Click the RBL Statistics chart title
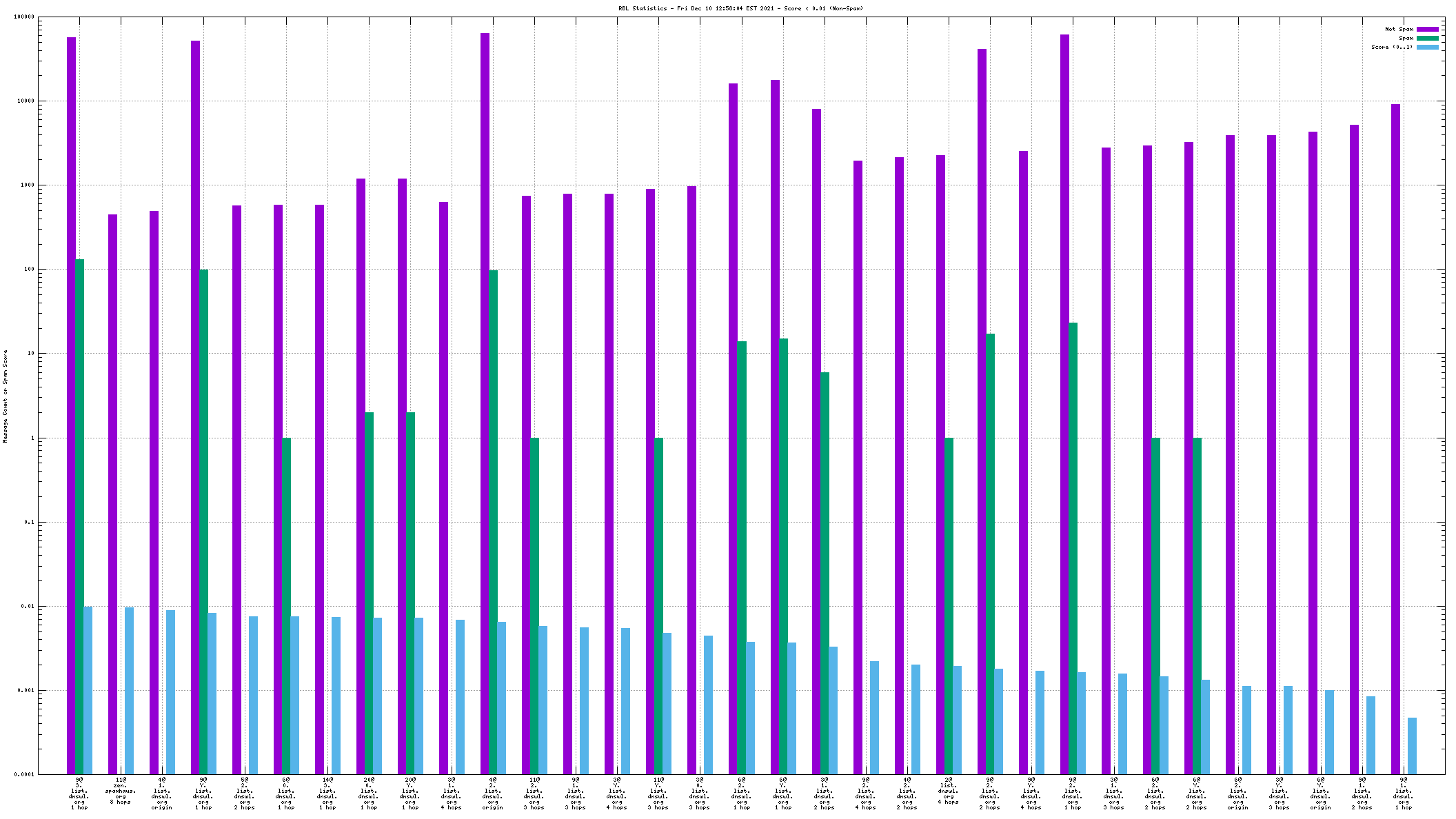This screenshot has width=1456, height=819. 740,8
